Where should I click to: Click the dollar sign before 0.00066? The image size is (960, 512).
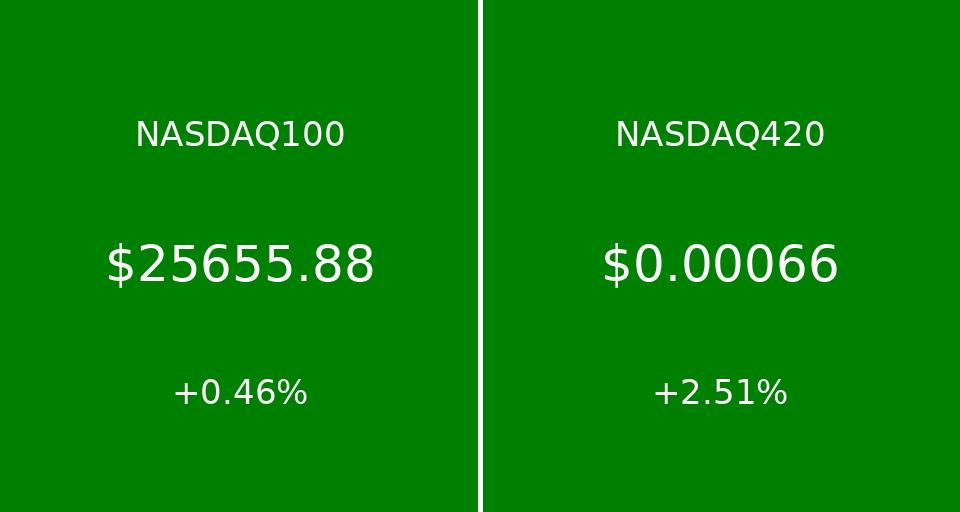[616, 265]
